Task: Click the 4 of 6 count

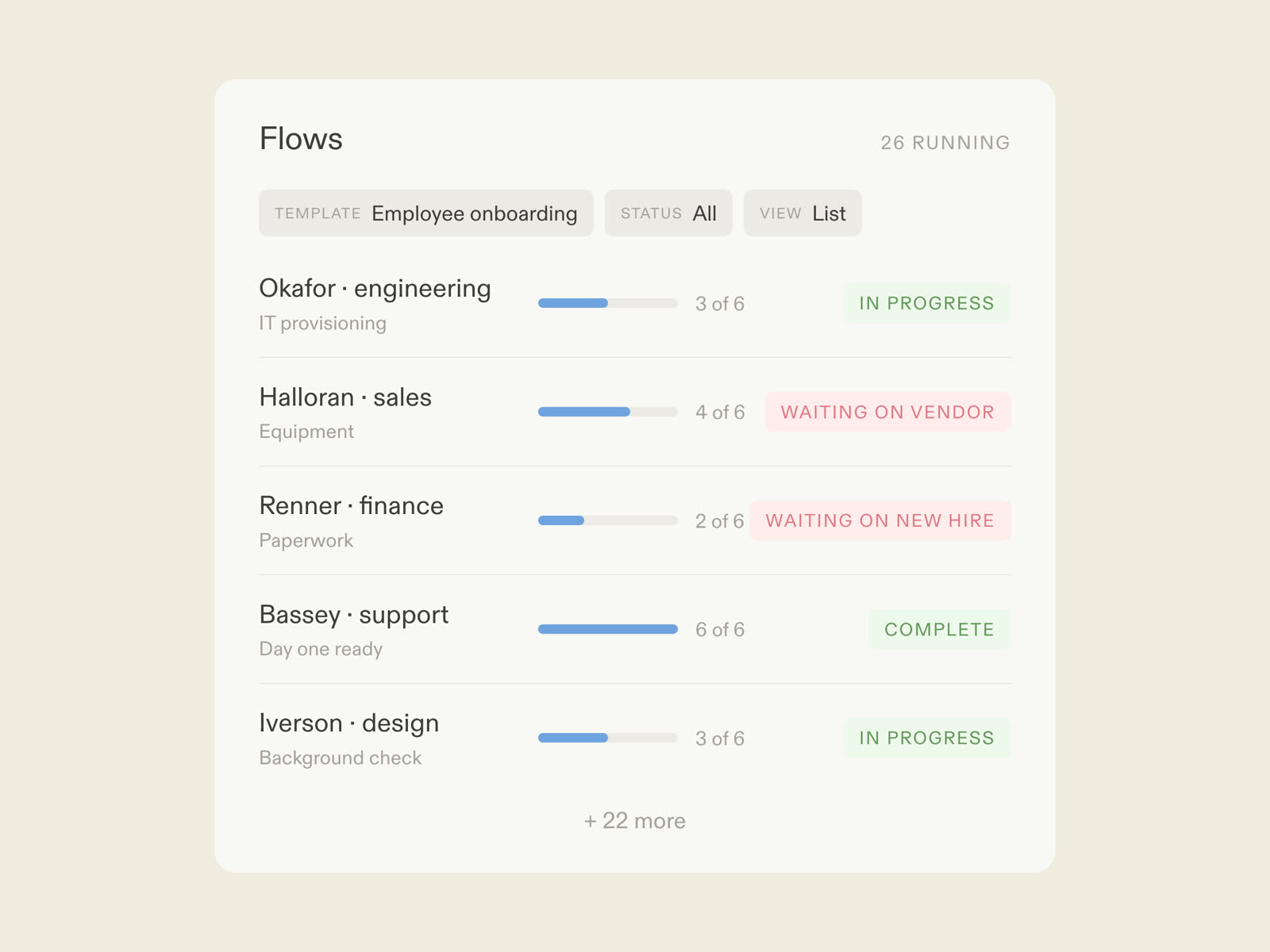Action: pyautogui.click(x=720, y=413)
